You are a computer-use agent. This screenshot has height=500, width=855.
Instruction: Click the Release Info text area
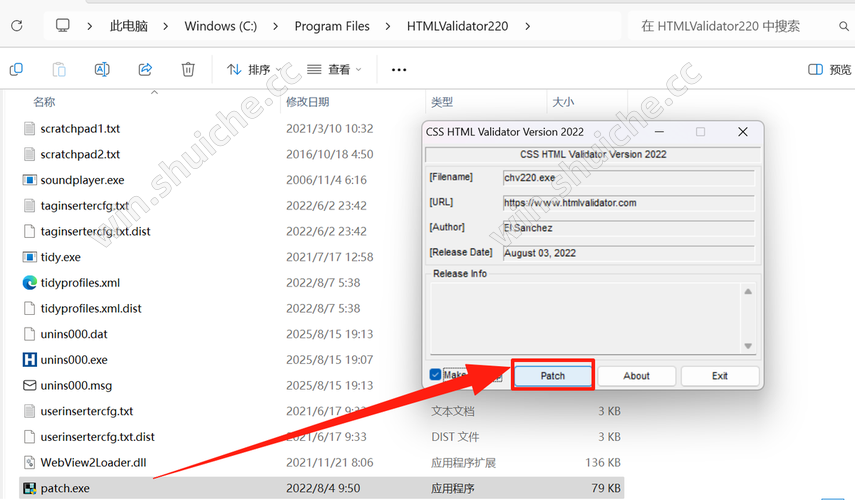[585, 318]
